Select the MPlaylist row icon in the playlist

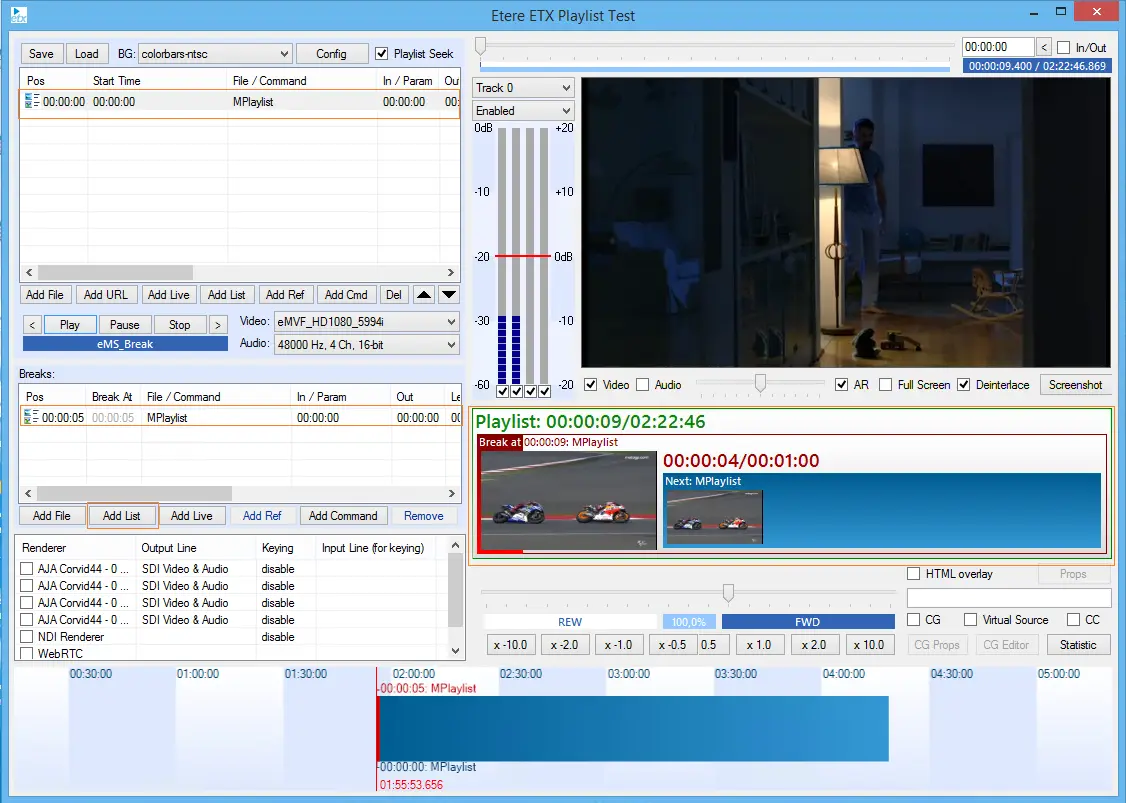point(31,101)
